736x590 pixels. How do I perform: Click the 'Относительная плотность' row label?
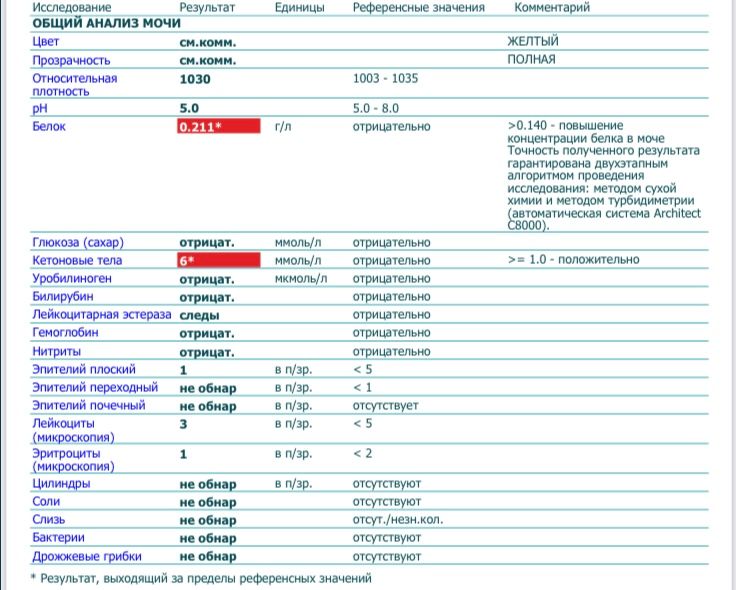[x=75, y=85]
